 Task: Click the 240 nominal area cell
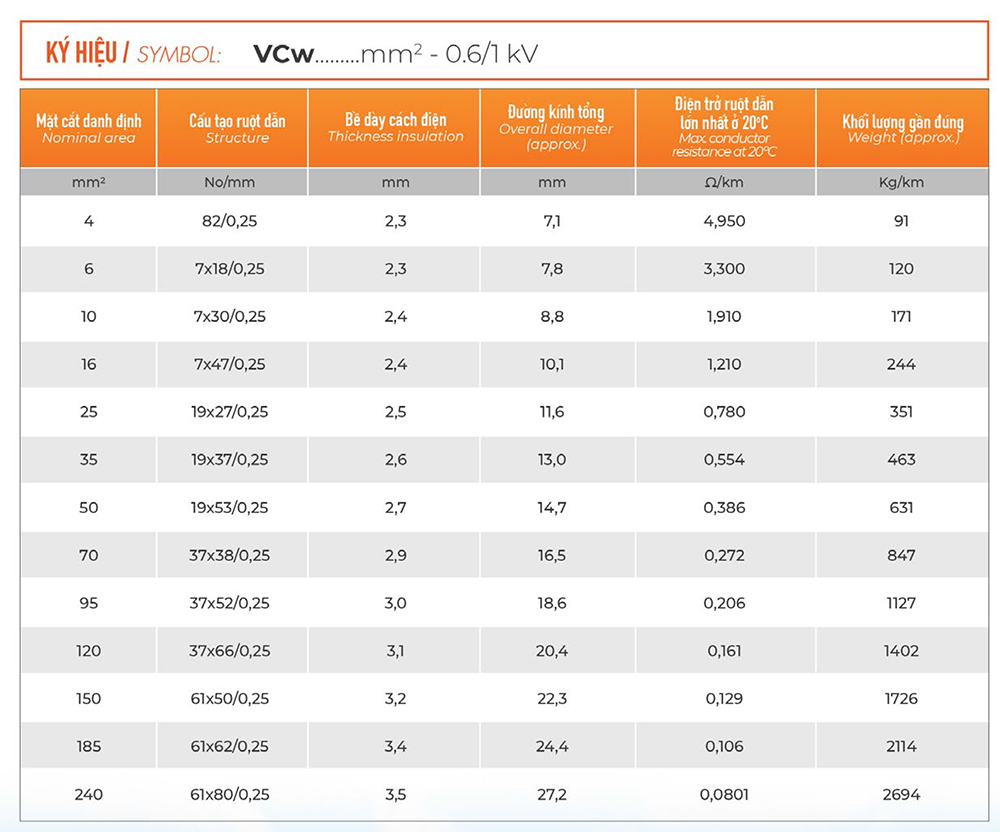[x=89, y=794]
